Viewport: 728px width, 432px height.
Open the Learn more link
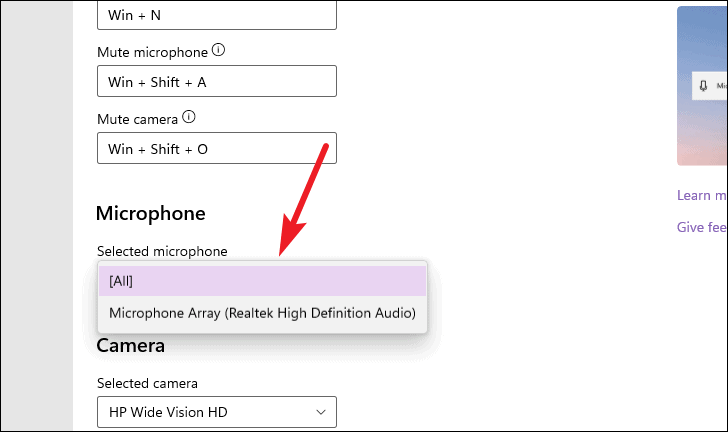coord(702,196)
